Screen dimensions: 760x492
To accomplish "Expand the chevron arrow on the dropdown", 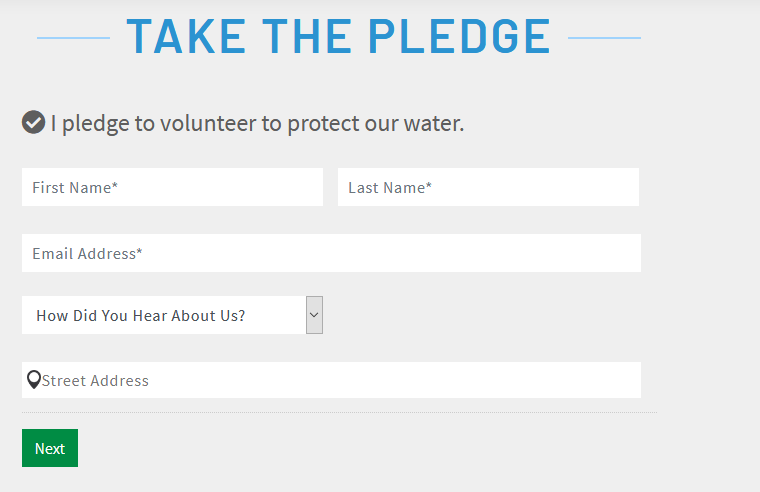I will pyautogui.click(x=314, y=315).
